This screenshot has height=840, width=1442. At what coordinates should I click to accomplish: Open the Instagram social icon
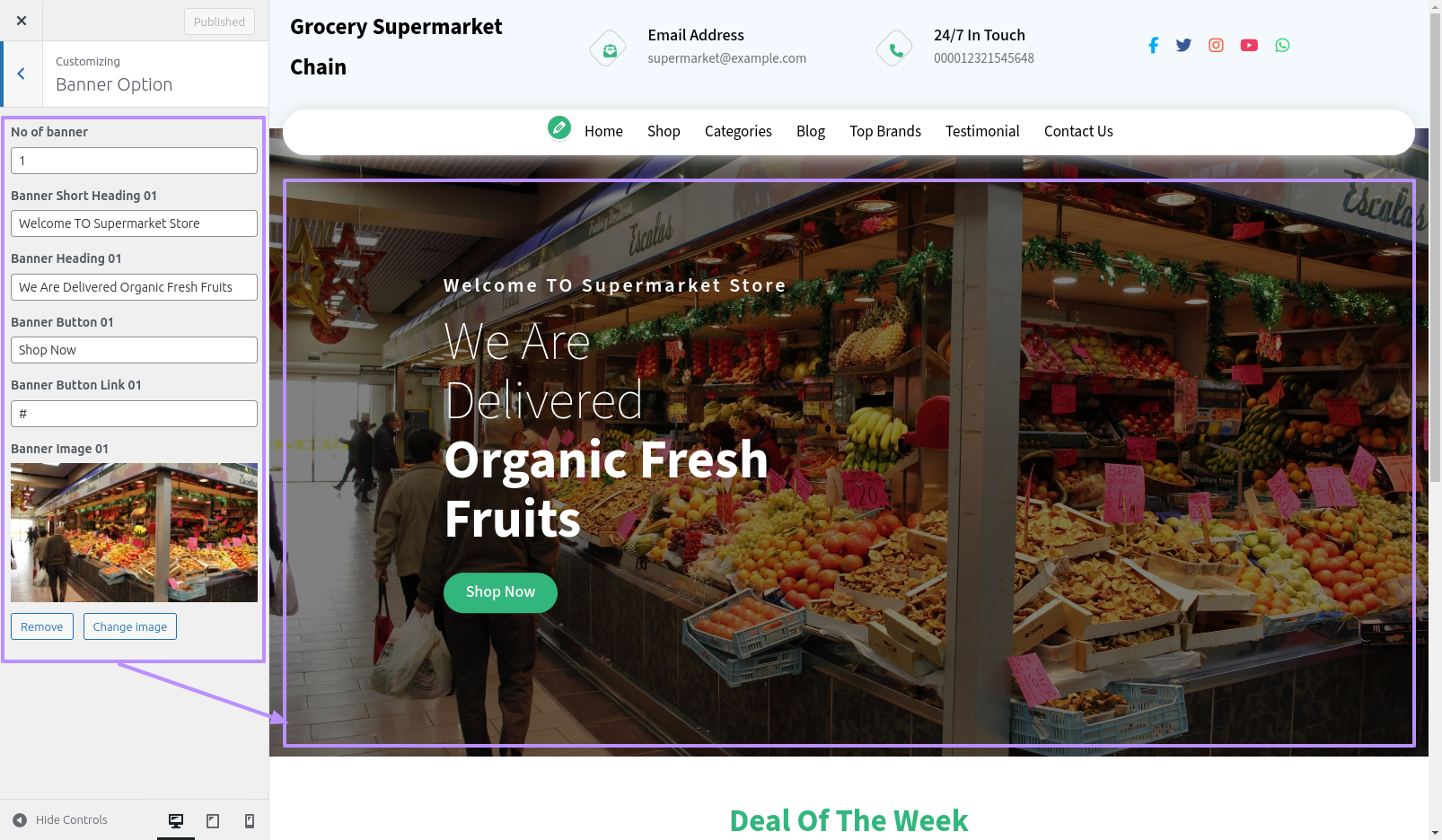pyautogui.click(x=1216, y=45)
